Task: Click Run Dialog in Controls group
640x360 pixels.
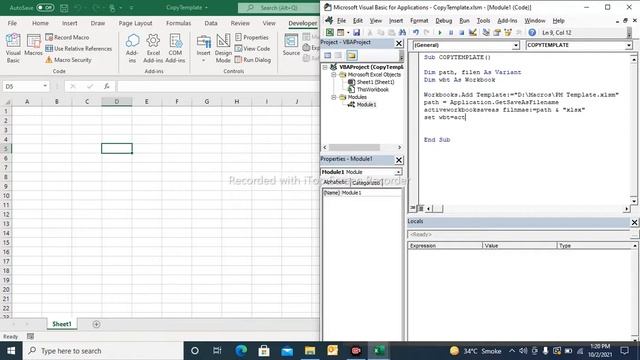Action: (253, 60)
